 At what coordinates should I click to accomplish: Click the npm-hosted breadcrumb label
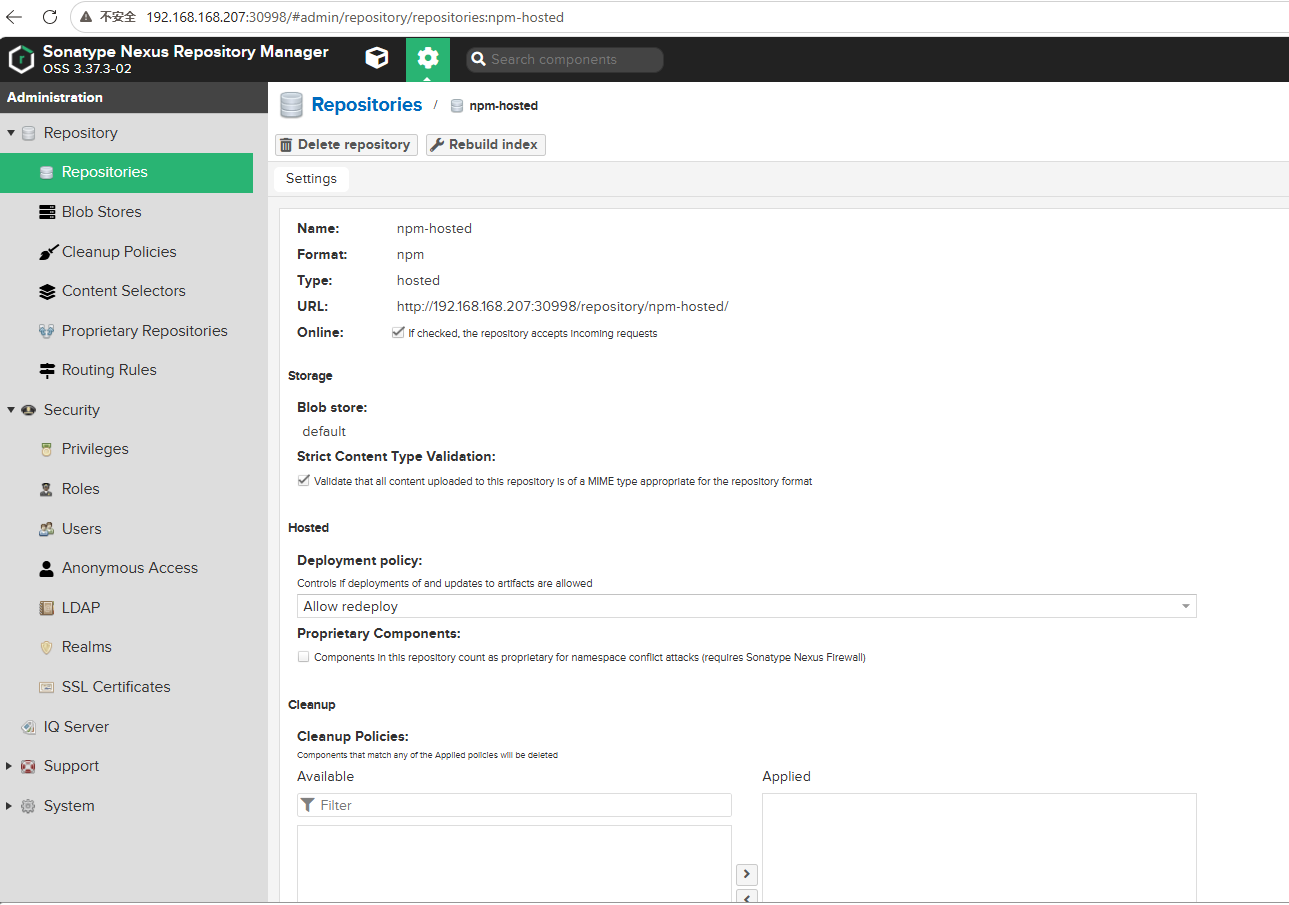(504, 106)
